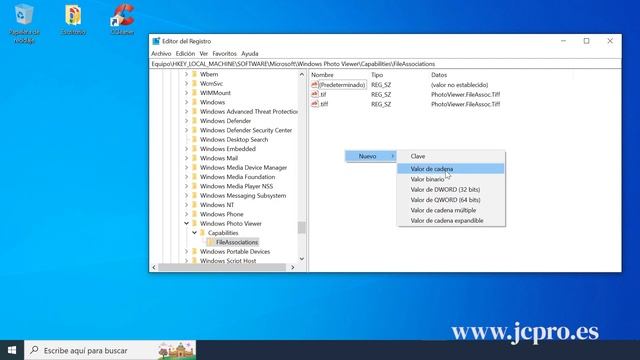Click the tree scroll down arrow
640x360 pixels.
coord(302,259)
